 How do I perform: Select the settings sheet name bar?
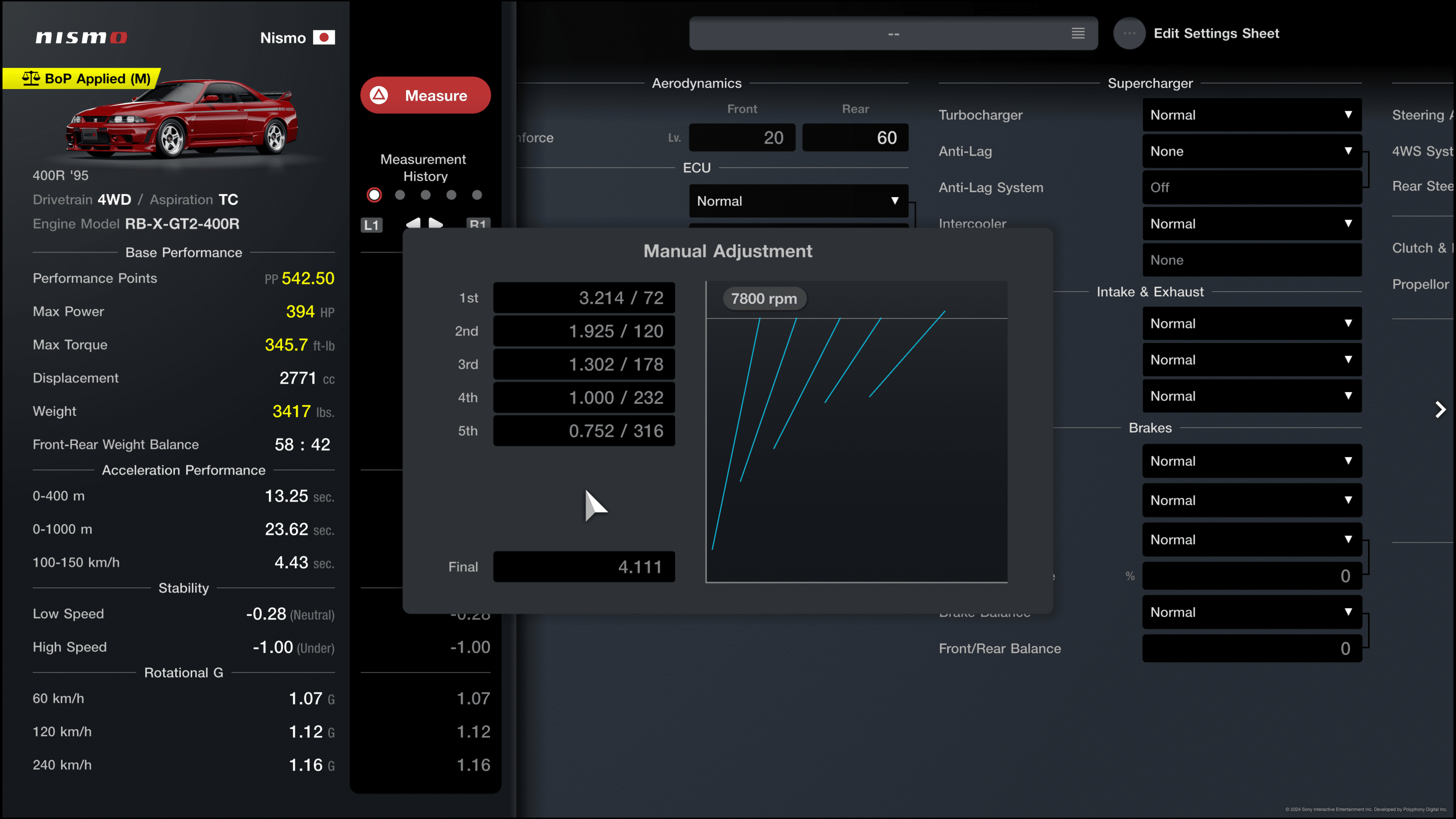coord(893,33)
